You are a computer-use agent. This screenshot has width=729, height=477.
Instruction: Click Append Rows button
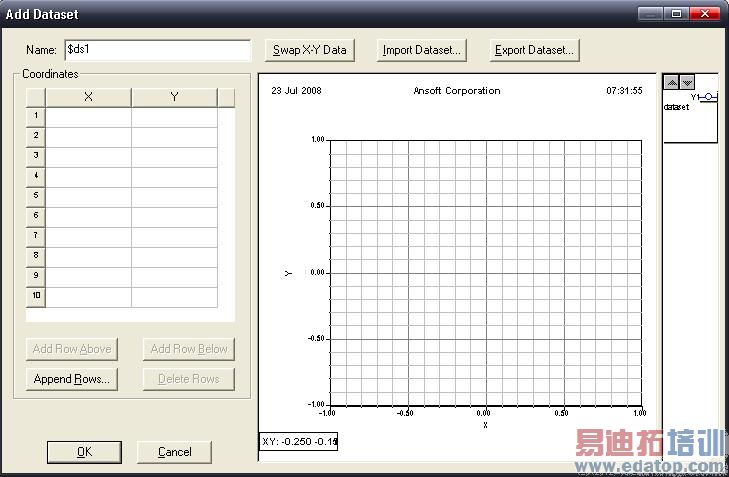[72, 379]
